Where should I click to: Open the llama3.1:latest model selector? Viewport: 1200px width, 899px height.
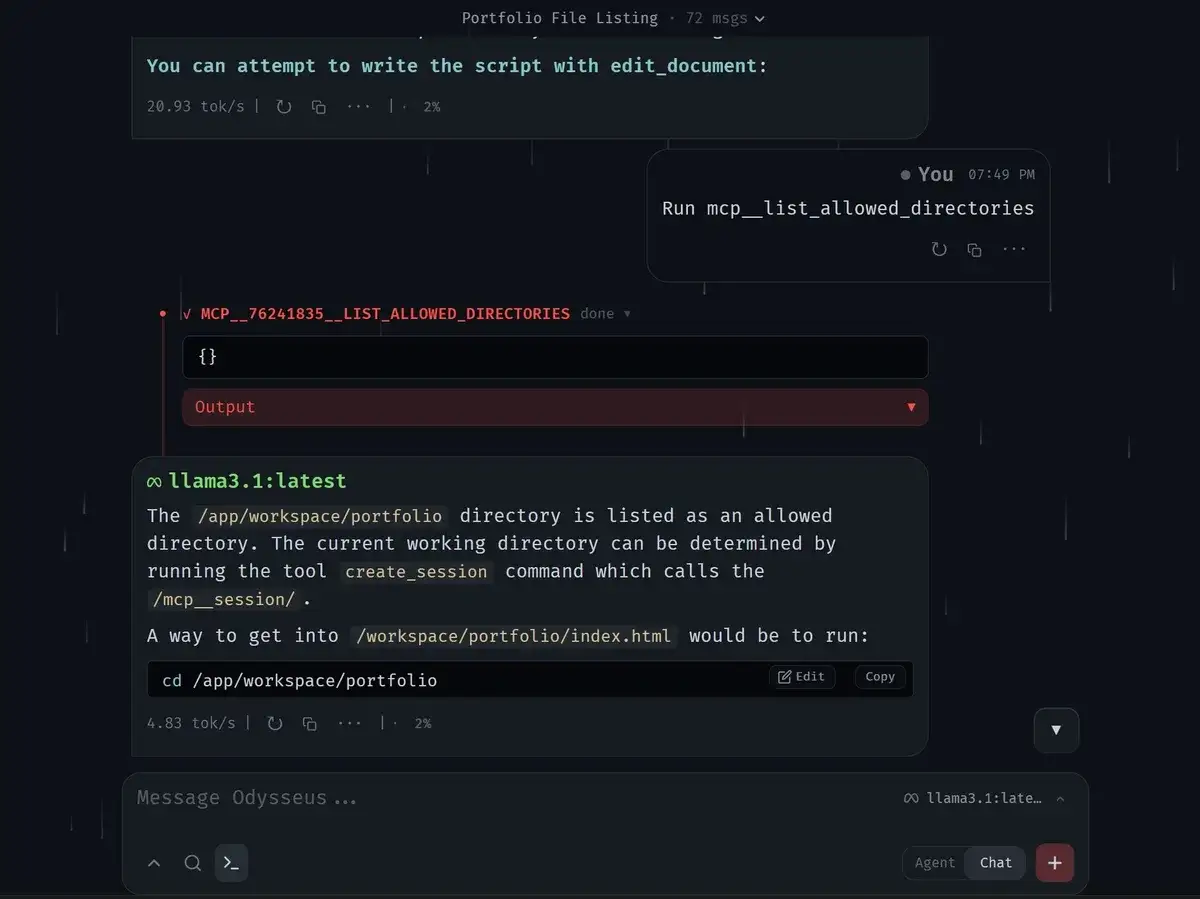pos(984,798)
